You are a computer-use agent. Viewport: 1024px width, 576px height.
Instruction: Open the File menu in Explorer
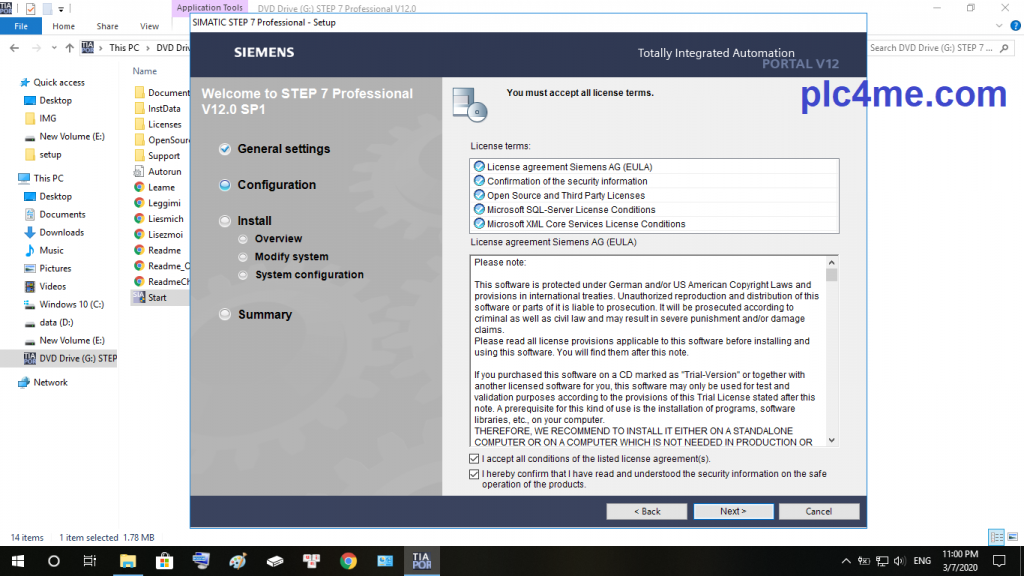[x=20, y=26]
